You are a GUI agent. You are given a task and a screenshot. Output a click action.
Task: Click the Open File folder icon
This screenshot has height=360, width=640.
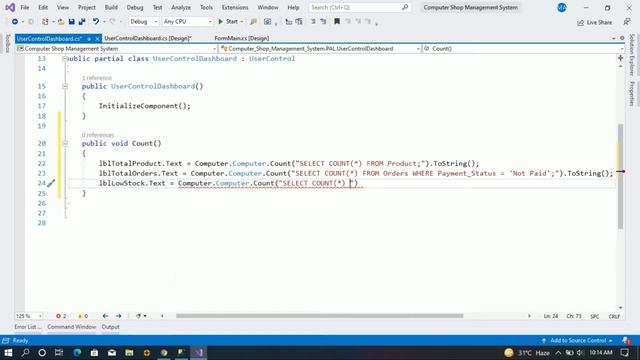pyautogui.click(x=61, y=22)
